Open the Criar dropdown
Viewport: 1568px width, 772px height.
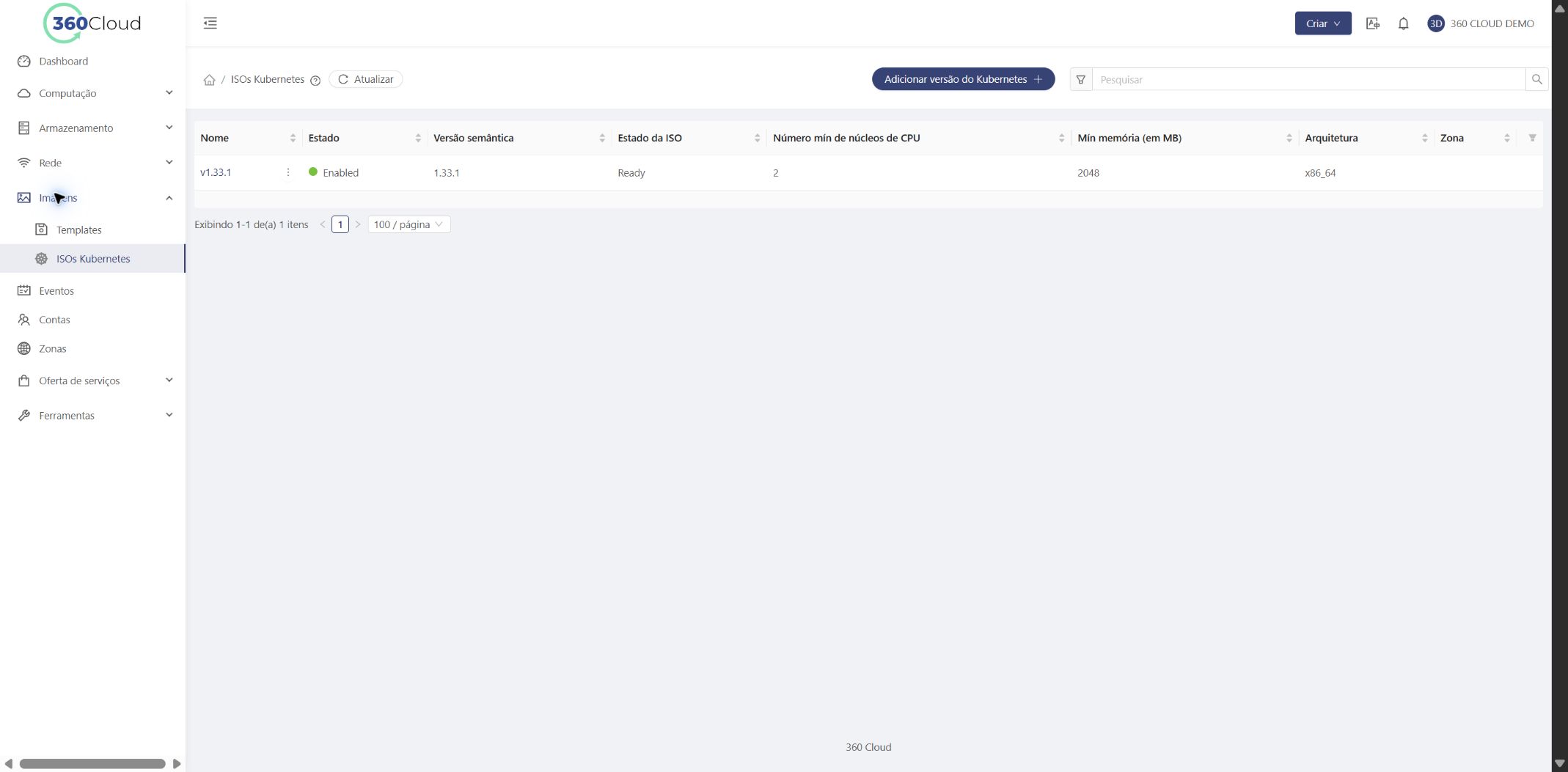pos(1323,23)
